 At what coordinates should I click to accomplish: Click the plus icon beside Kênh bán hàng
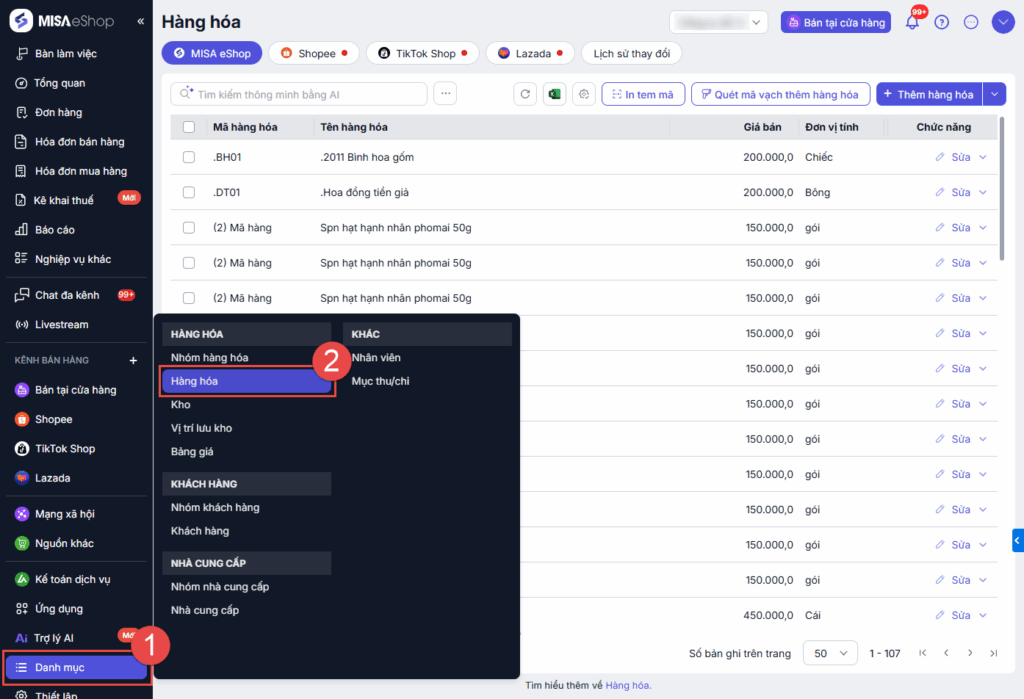tap(133, 360)
